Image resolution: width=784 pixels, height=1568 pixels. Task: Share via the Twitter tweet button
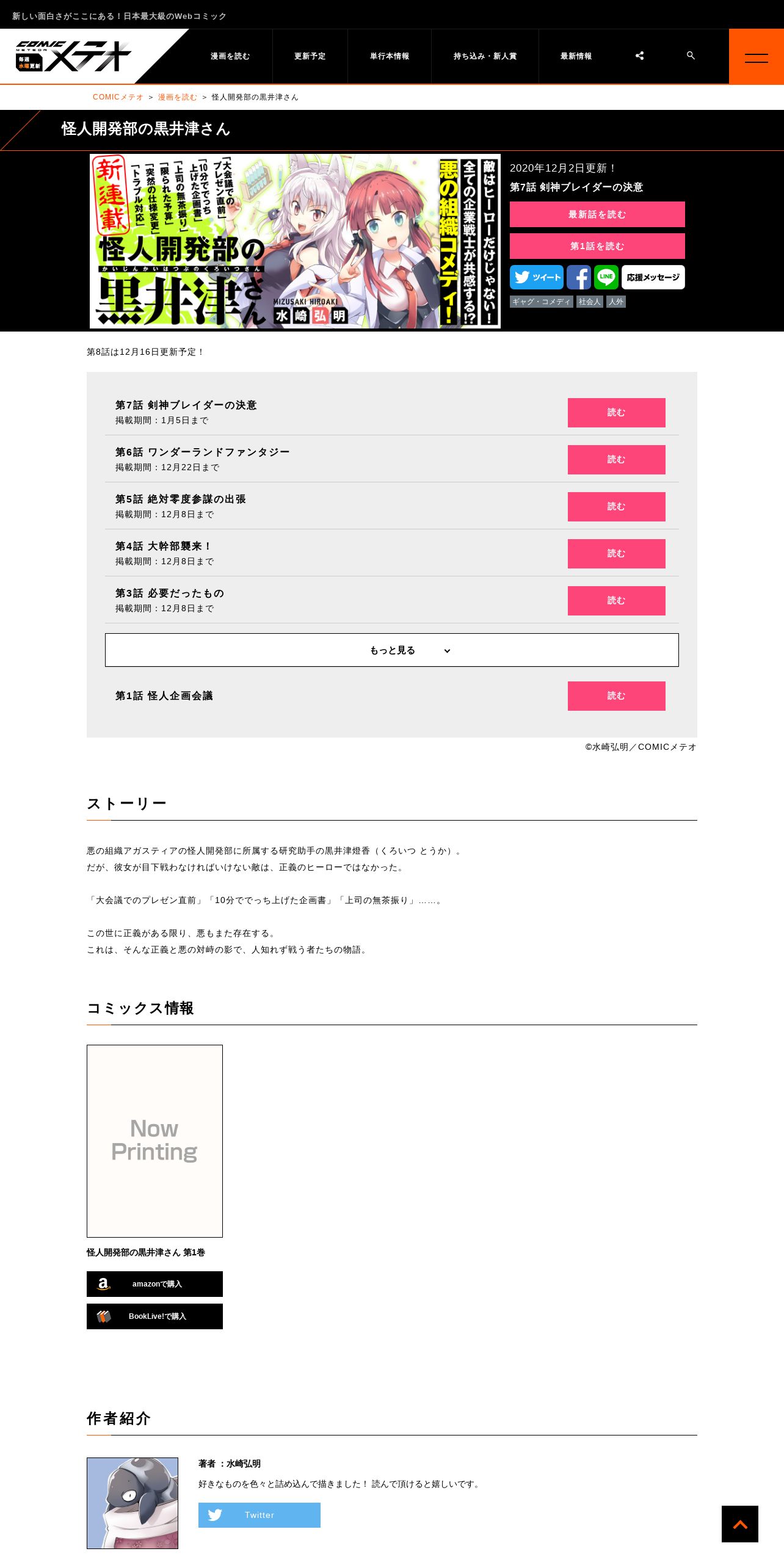[x=537, y=277]
